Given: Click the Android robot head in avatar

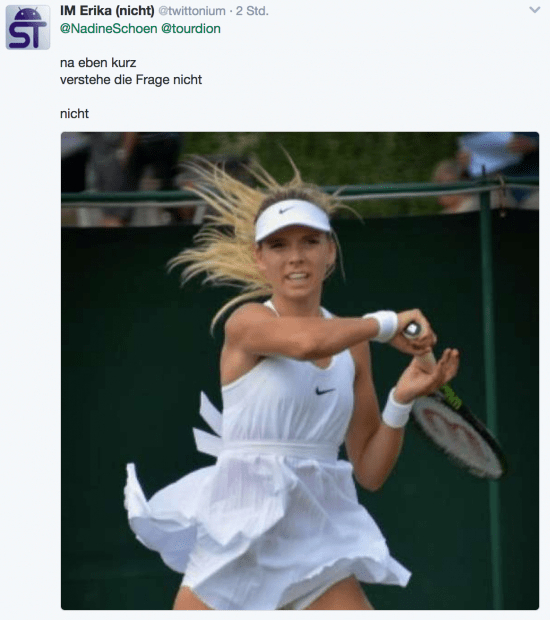Looking at the screenshot, I should pos(29,15).
